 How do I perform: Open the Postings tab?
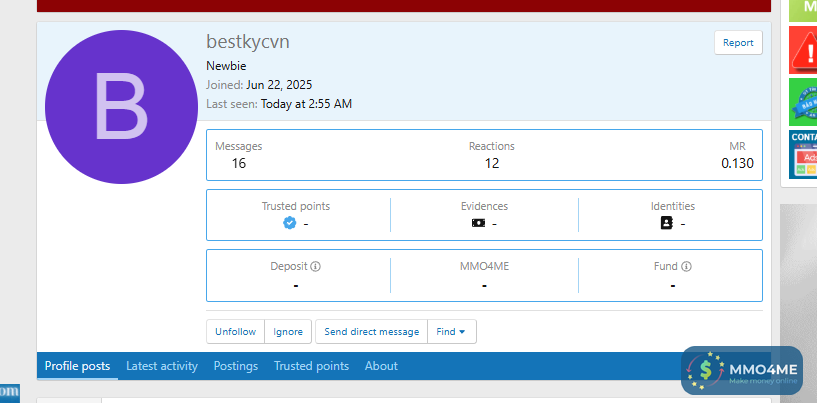236,366
